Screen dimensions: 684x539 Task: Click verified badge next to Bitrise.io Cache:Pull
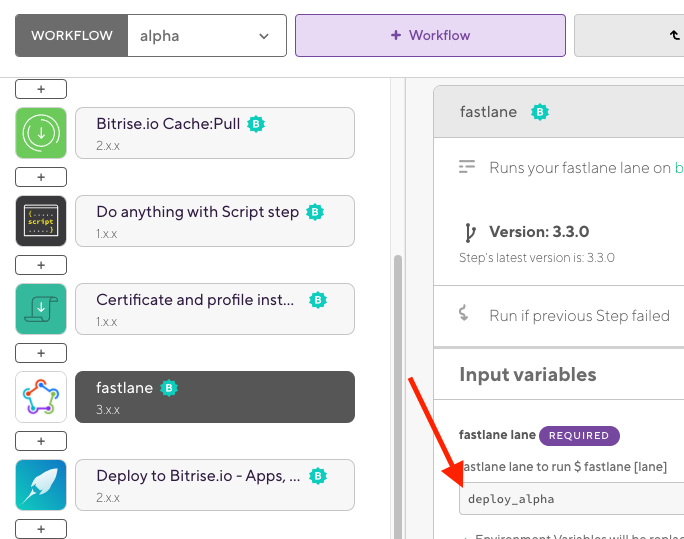(256, 124)
